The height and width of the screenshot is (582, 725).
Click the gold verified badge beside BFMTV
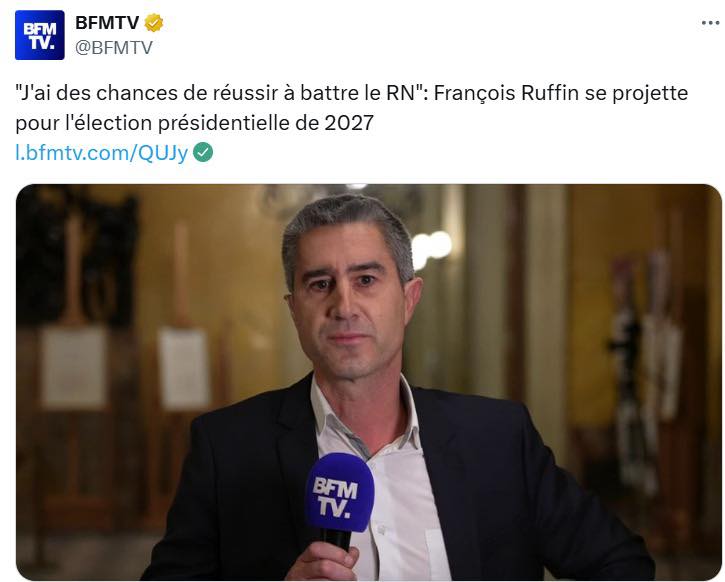(x=154, y=23)
